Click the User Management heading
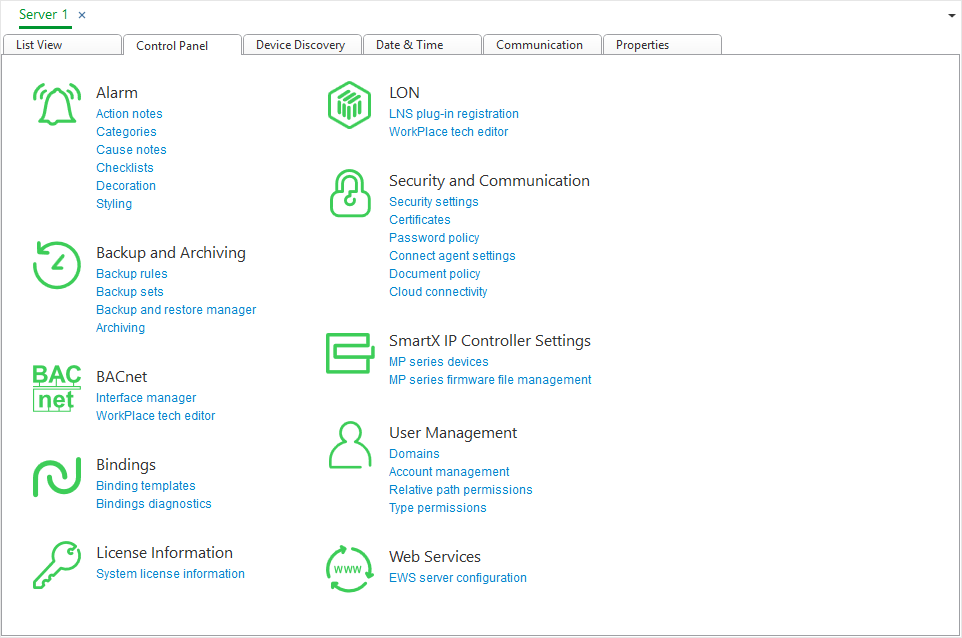Image resolution: width=962 pixels, height=638 pixels. 453,433
